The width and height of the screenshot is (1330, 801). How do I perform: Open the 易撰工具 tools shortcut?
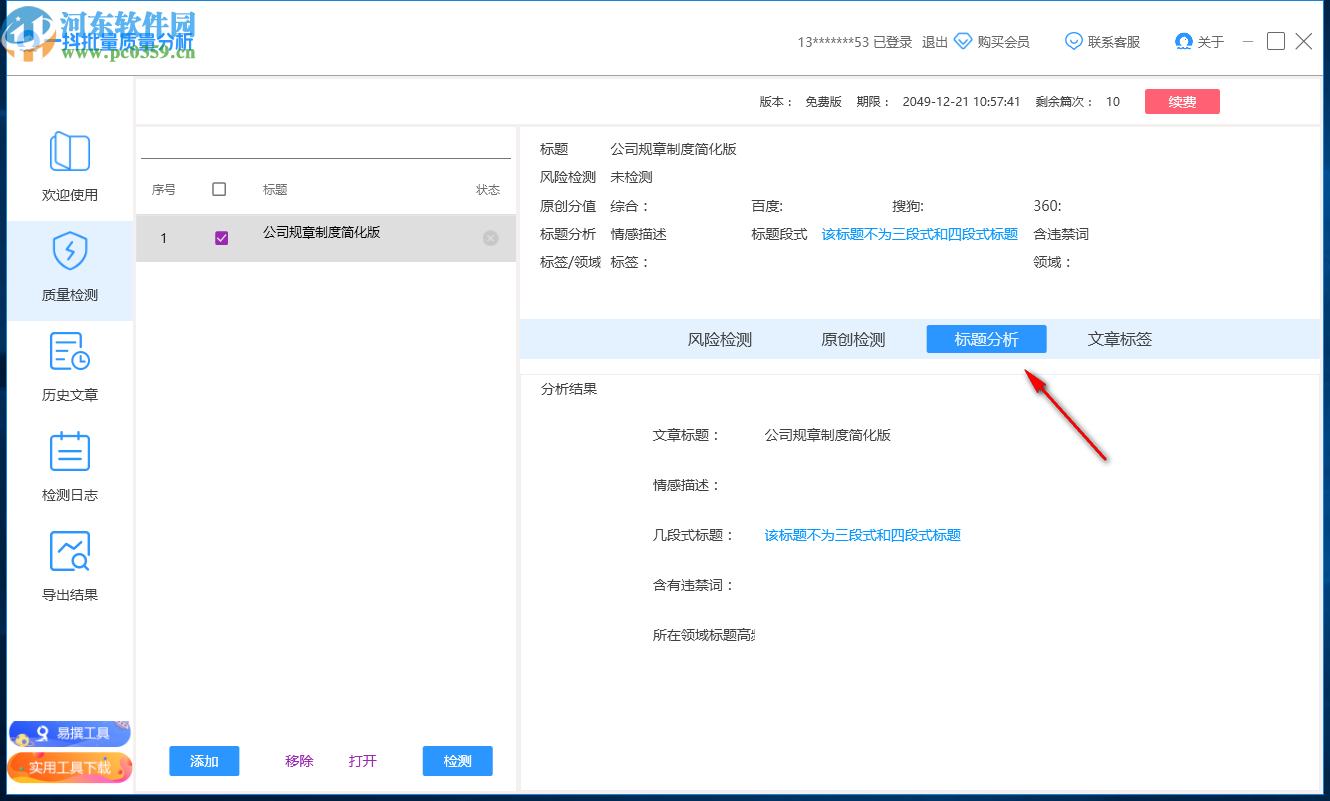click(x=69, y=733)
